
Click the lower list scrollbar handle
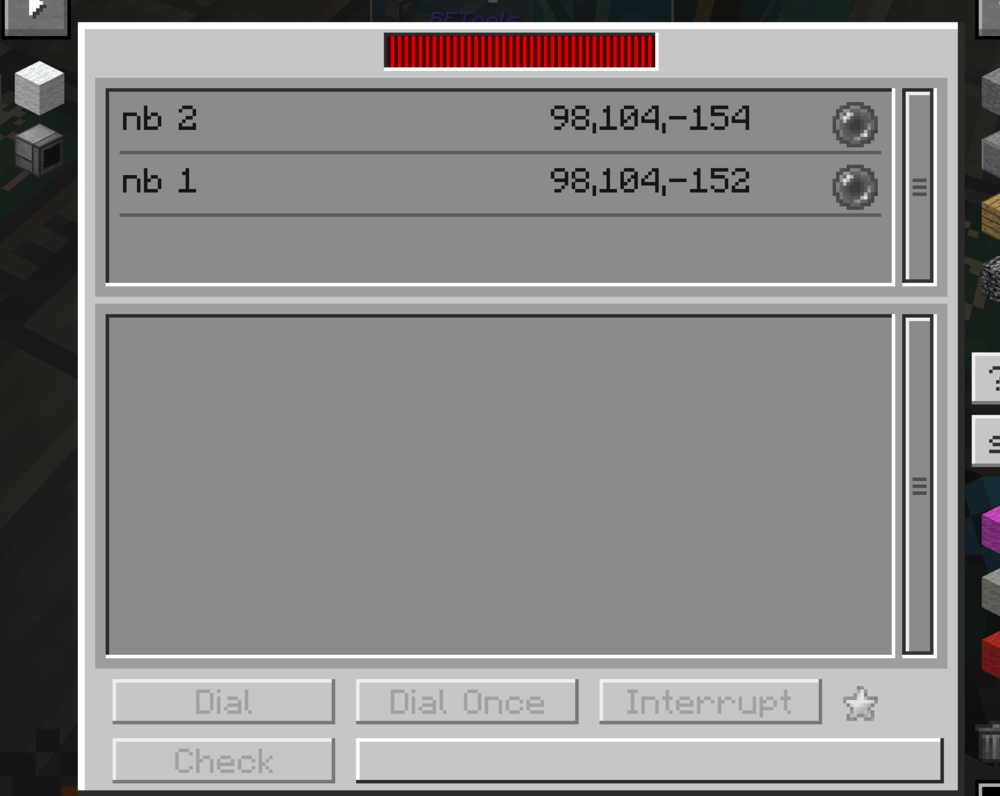pos(919,485)
